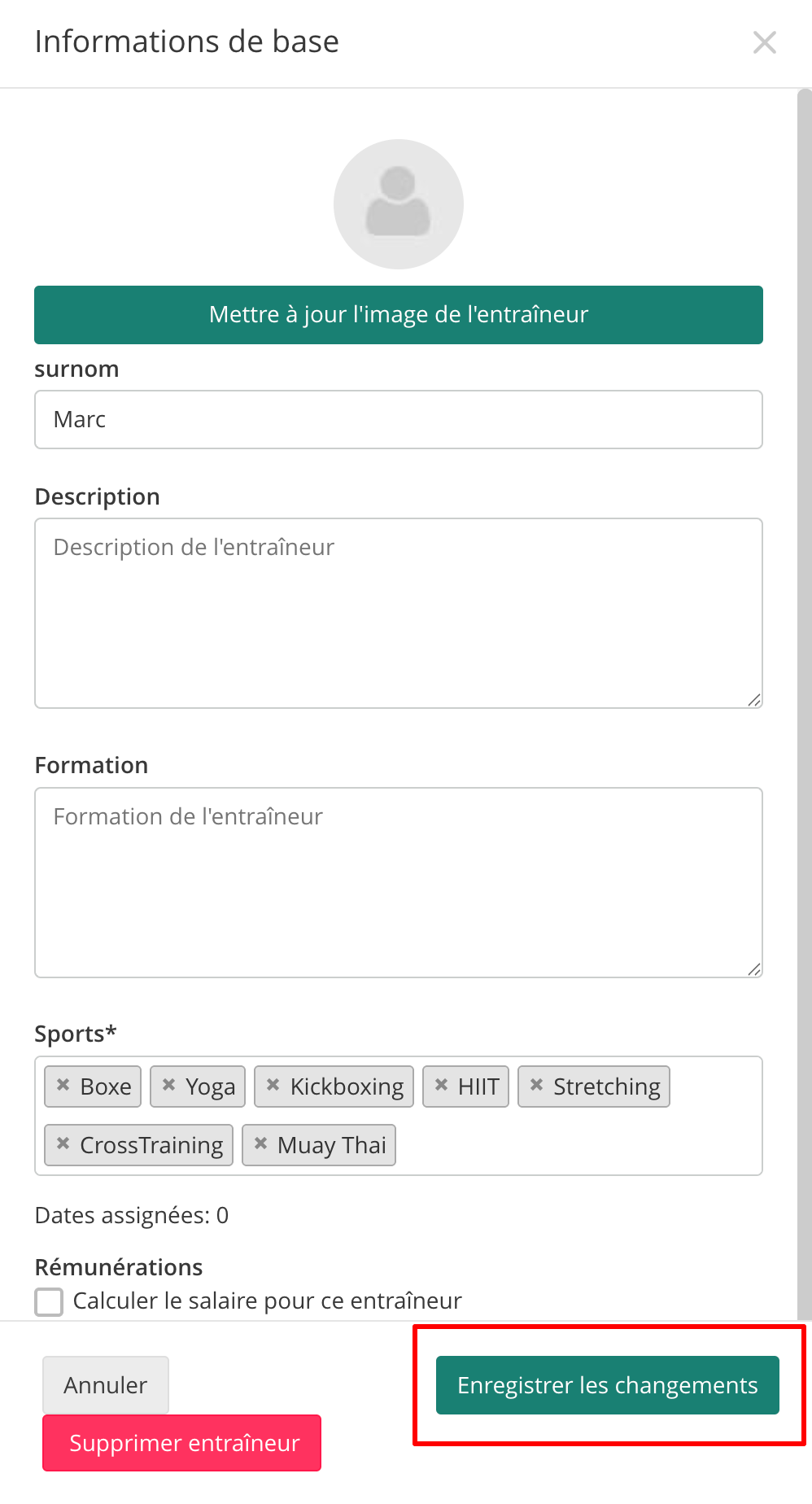The image size is (812, 1504).
Task: Remove the Yoga sport tag
Action: point(168,1085)
